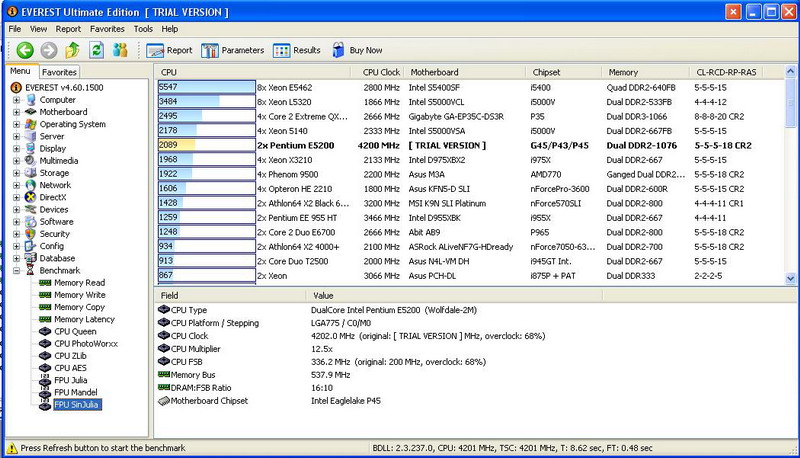
Task: Select the Devices icon in tree
Action: pyautogui.click(x=31, y=210)
